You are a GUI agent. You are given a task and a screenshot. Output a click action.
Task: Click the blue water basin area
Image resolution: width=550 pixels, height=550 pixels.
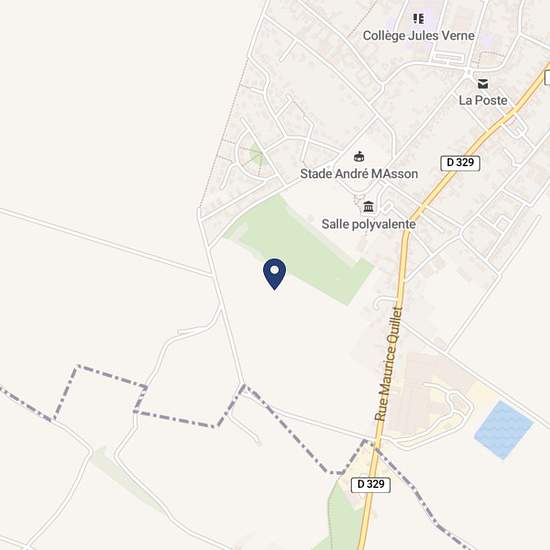coord(504,430)
